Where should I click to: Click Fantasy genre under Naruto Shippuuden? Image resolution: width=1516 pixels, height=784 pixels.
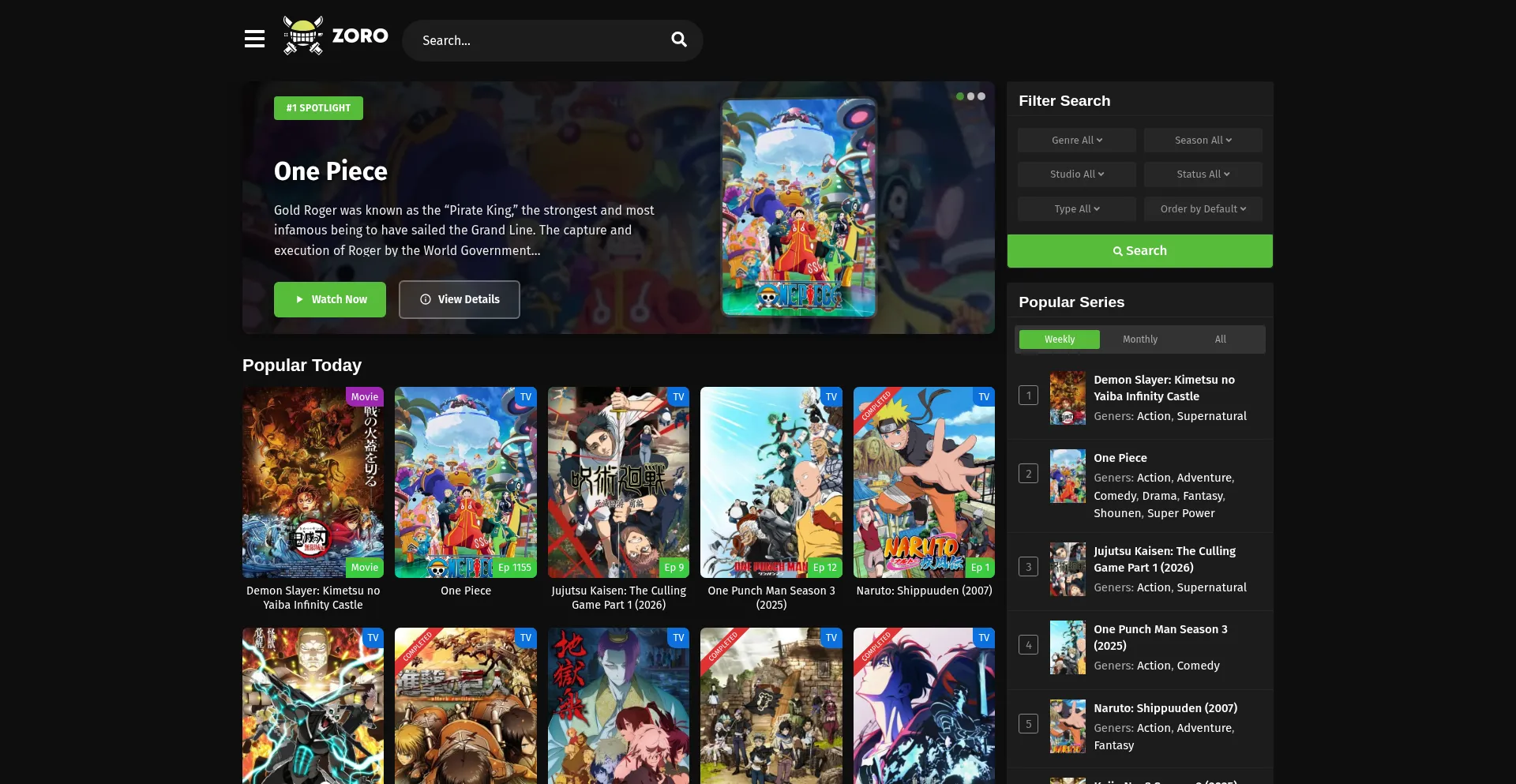tap(1114, 745)
